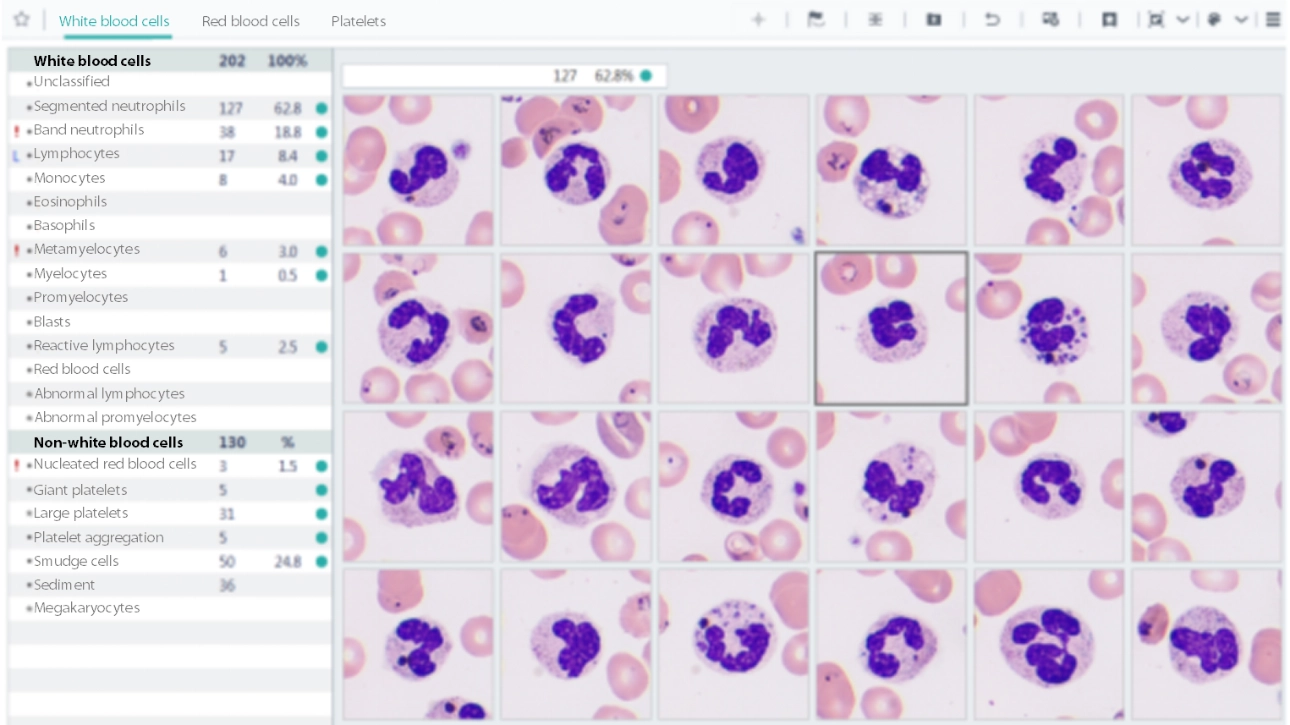The image size is (1290, 725).
Task: Select Reactive lymphocytes in the cell list
Action: [x=104, y=346]
